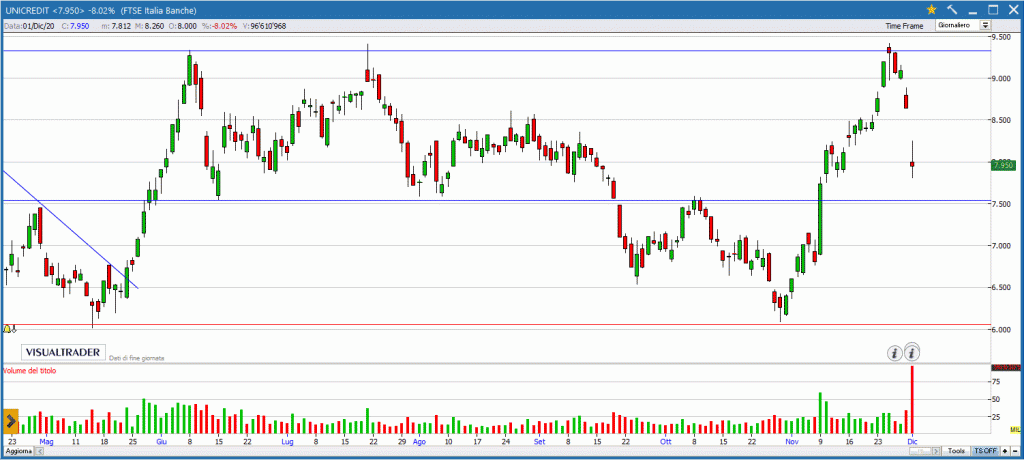Click the VISUALTRADER logo button
This screenshot has height=460, width=1024.
pos(63,352)
